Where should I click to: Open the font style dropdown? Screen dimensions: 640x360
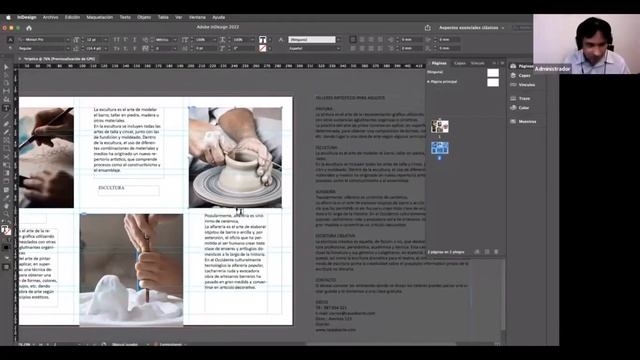point(67,48)
